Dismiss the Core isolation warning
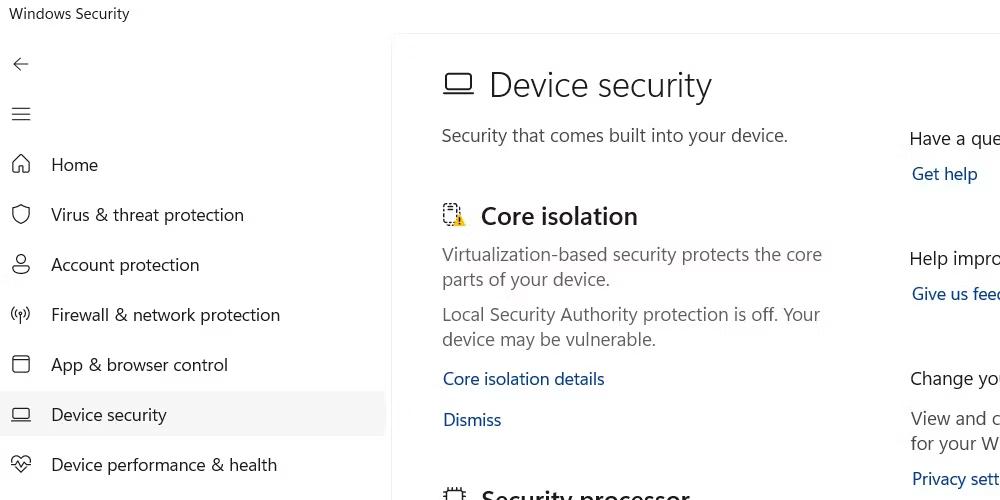 point(472,420)
